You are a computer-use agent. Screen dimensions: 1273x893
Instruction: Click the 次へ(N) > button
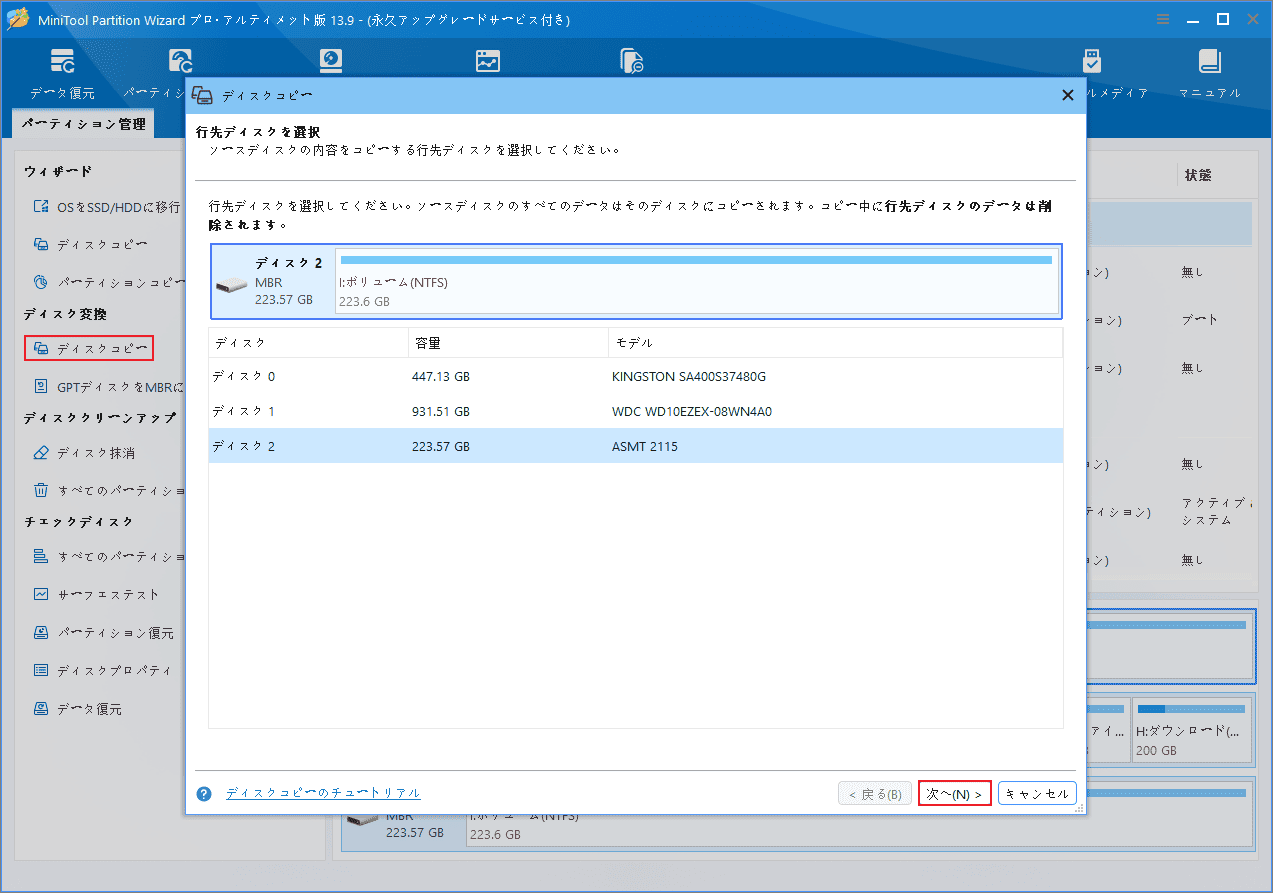coord(954,794)
